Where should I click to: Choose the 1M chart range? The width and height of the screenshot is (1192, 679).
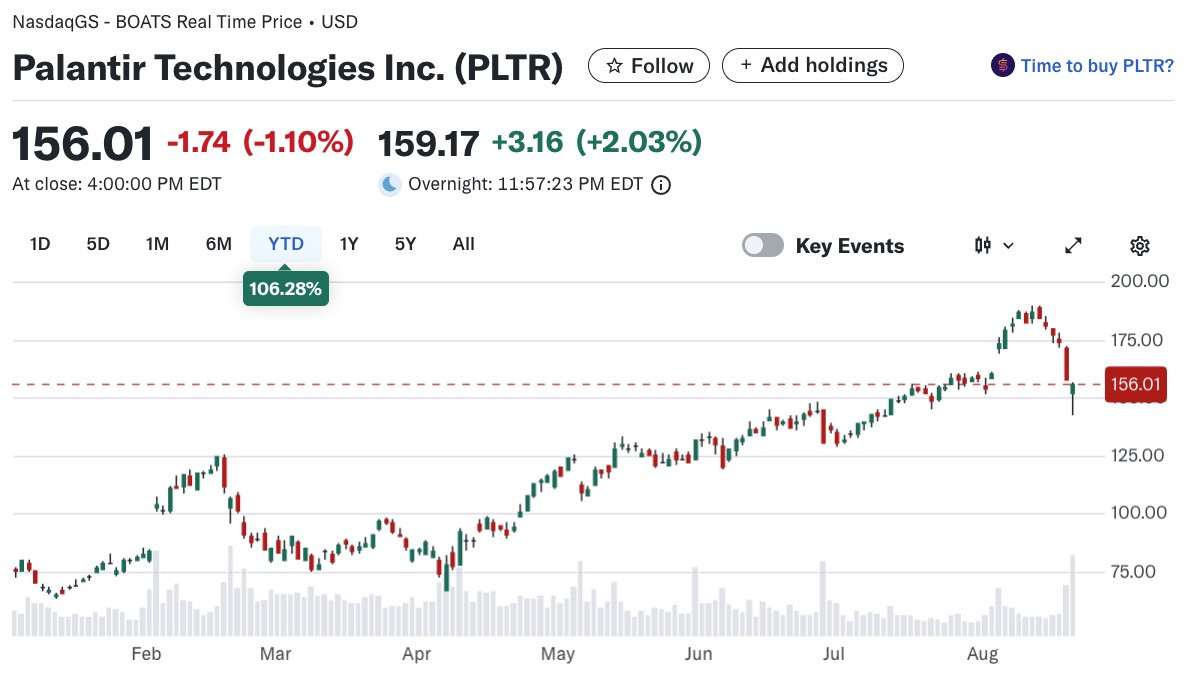click(x=157, y=244)
